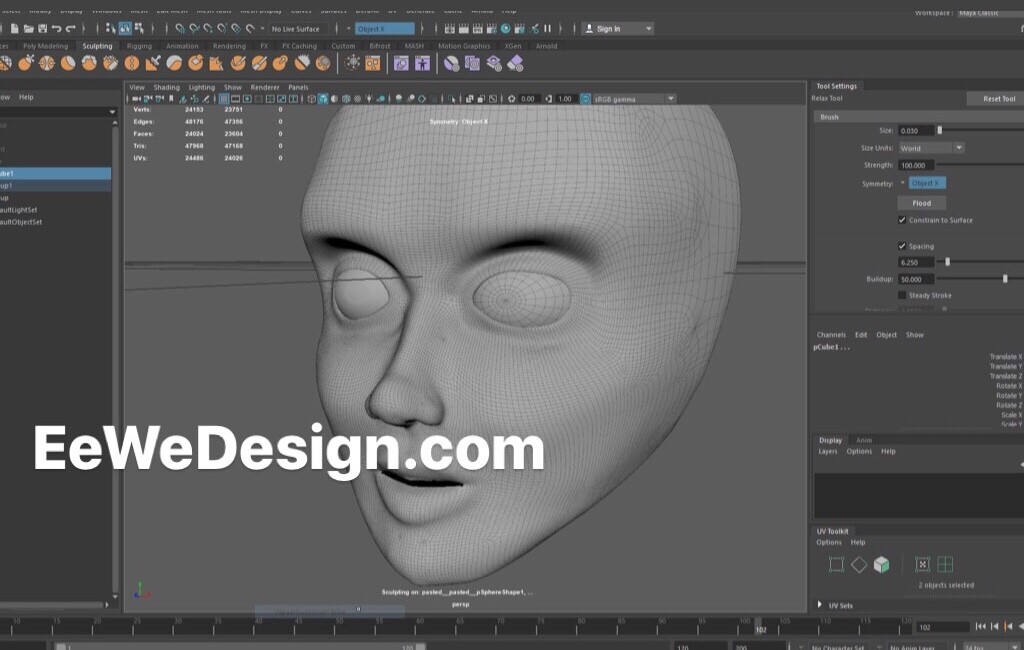
Task: Click the XGen sphere icon at shelf end
Action: [451, 64]
